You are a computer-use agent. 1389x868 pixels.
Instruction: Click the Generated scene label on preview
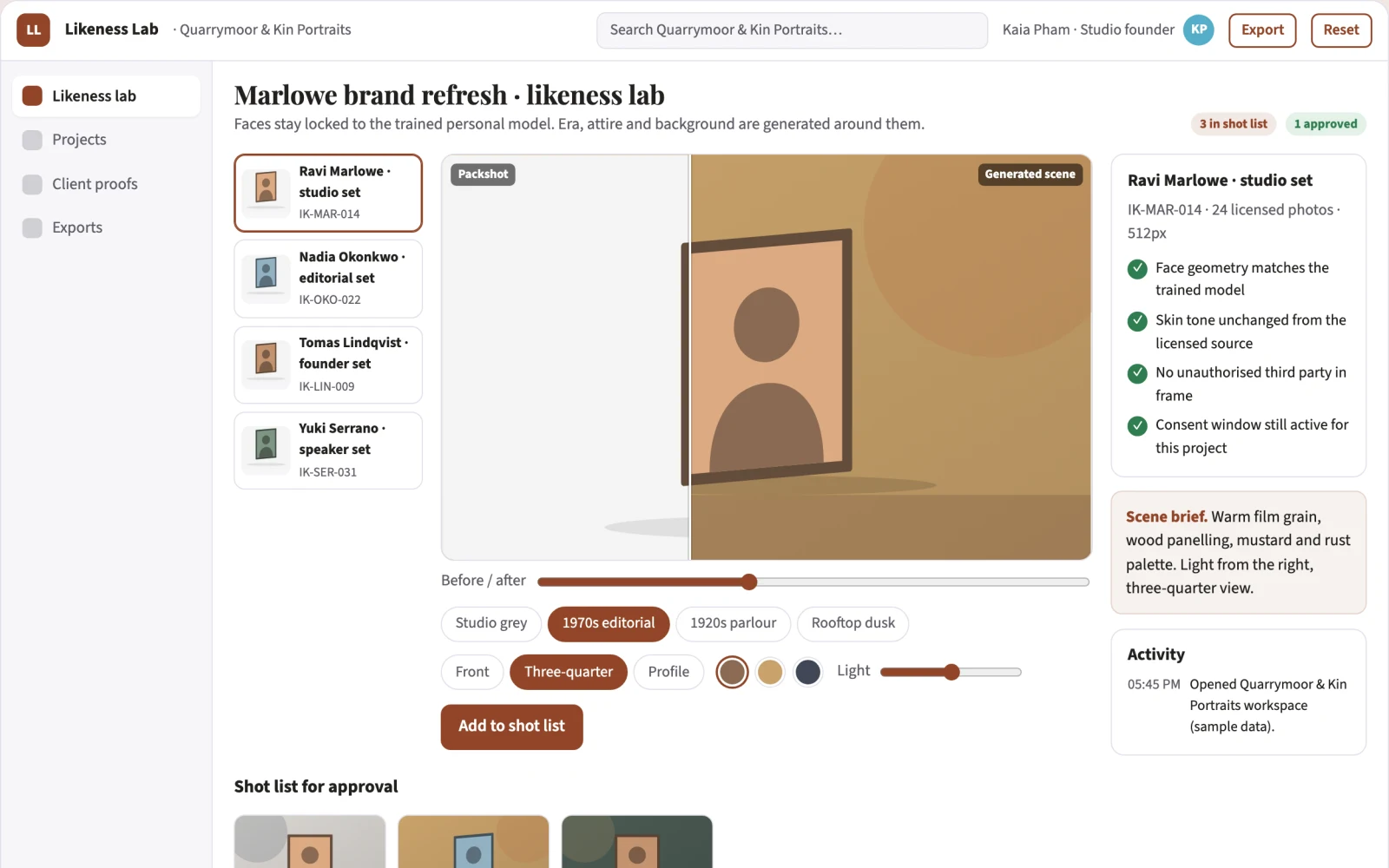click(1030, 174)
